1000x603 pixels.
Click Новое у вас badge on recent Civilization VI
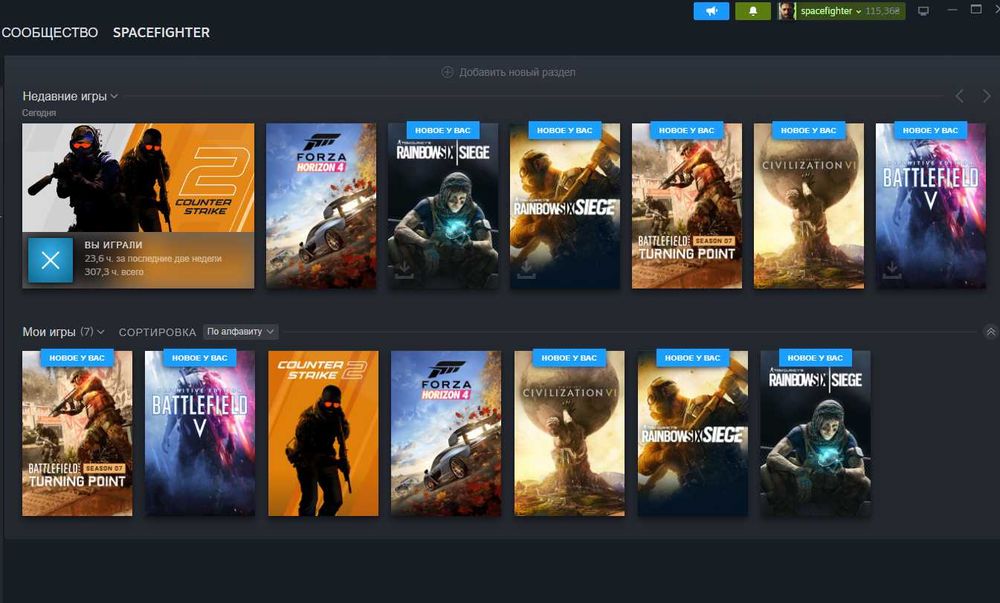click(809, 130)
